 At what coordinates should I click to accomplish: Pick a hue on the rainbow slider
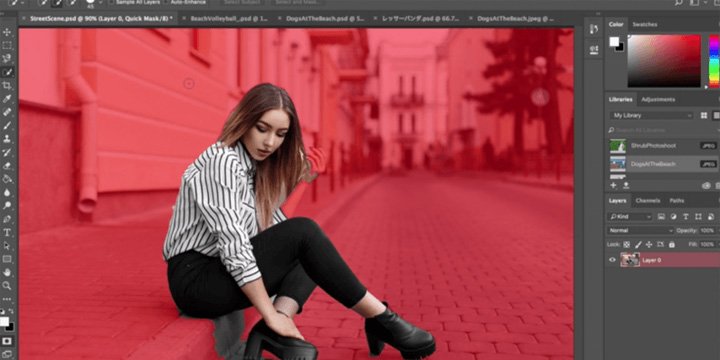(x=714, y=61)
